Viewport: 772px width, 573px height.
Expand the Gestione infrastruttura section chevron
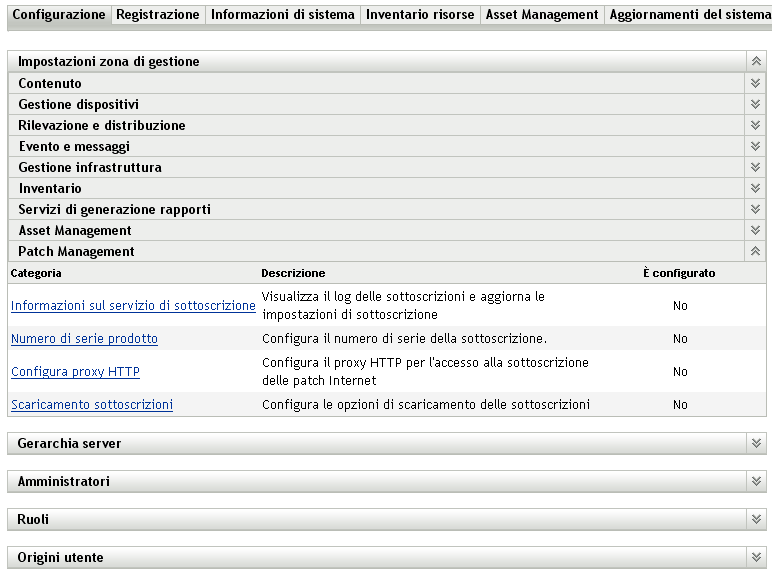pos(756,168)
